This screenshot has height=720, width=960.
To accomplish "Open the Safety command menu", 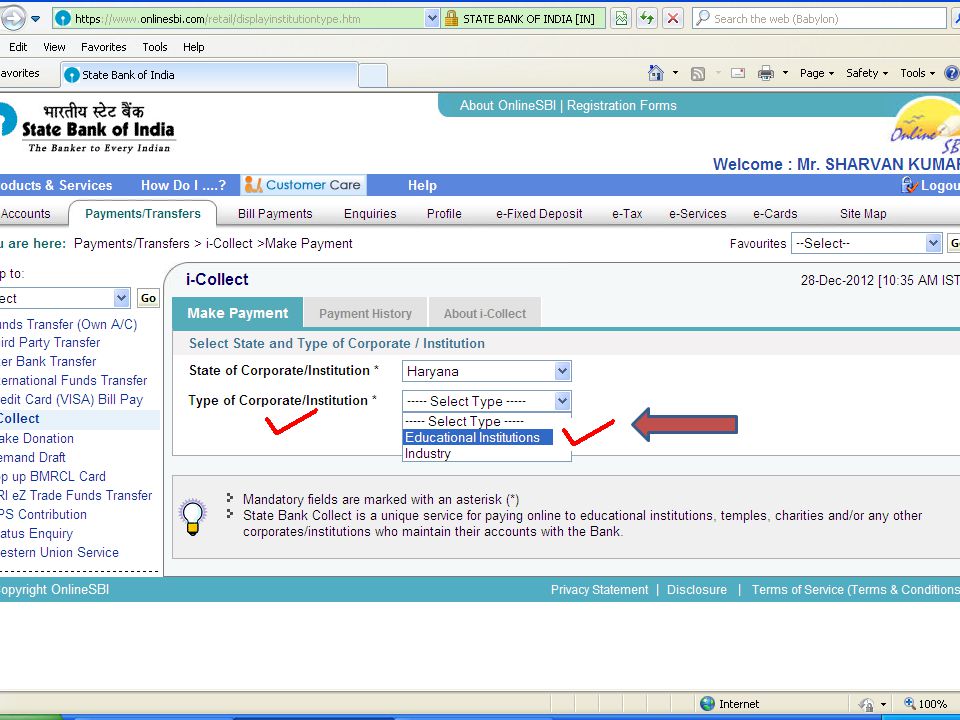I will [867, 73].
